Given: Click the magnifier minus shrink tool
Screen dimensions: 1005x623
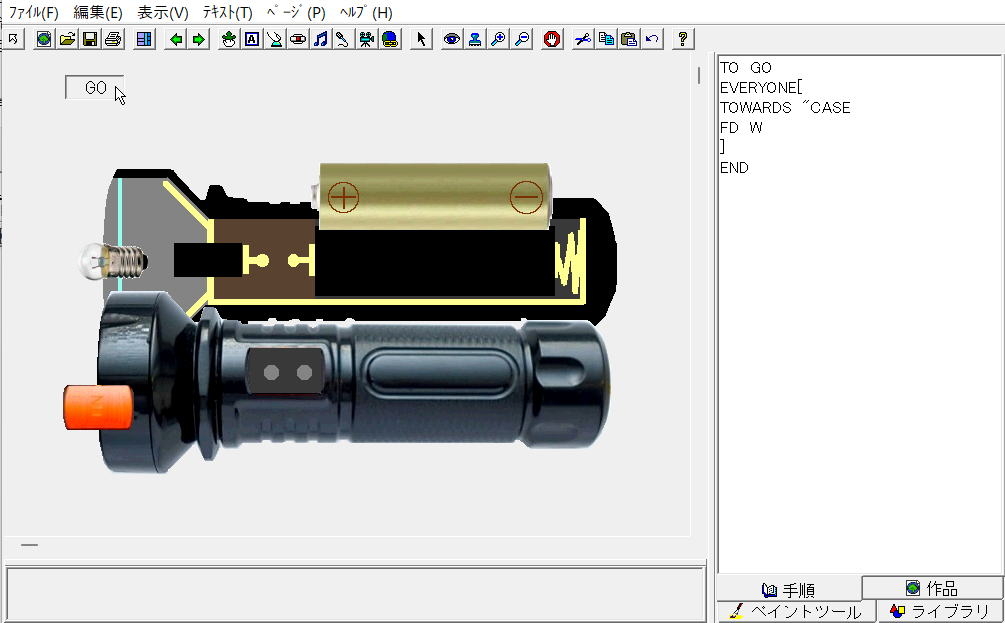Looking at the screenshot, I should [522, 39].
